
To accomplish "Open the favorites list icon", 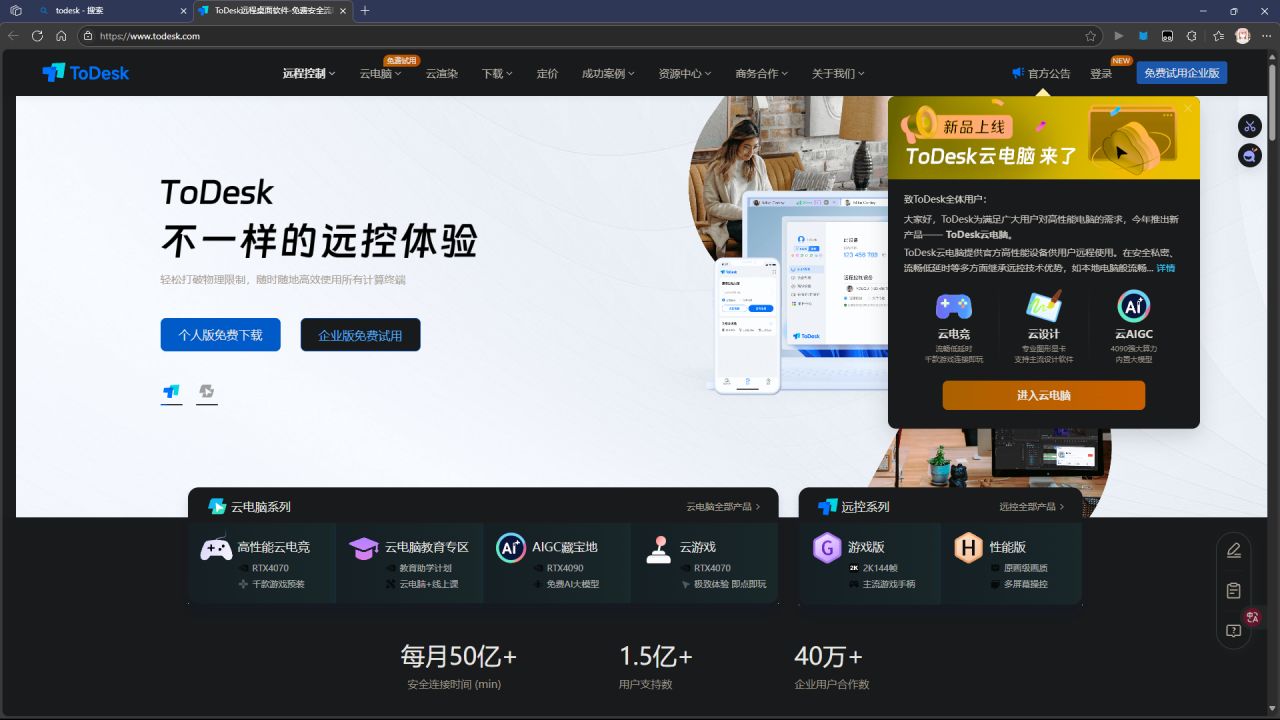I will pyautogui.click(x=1218, y=36).
